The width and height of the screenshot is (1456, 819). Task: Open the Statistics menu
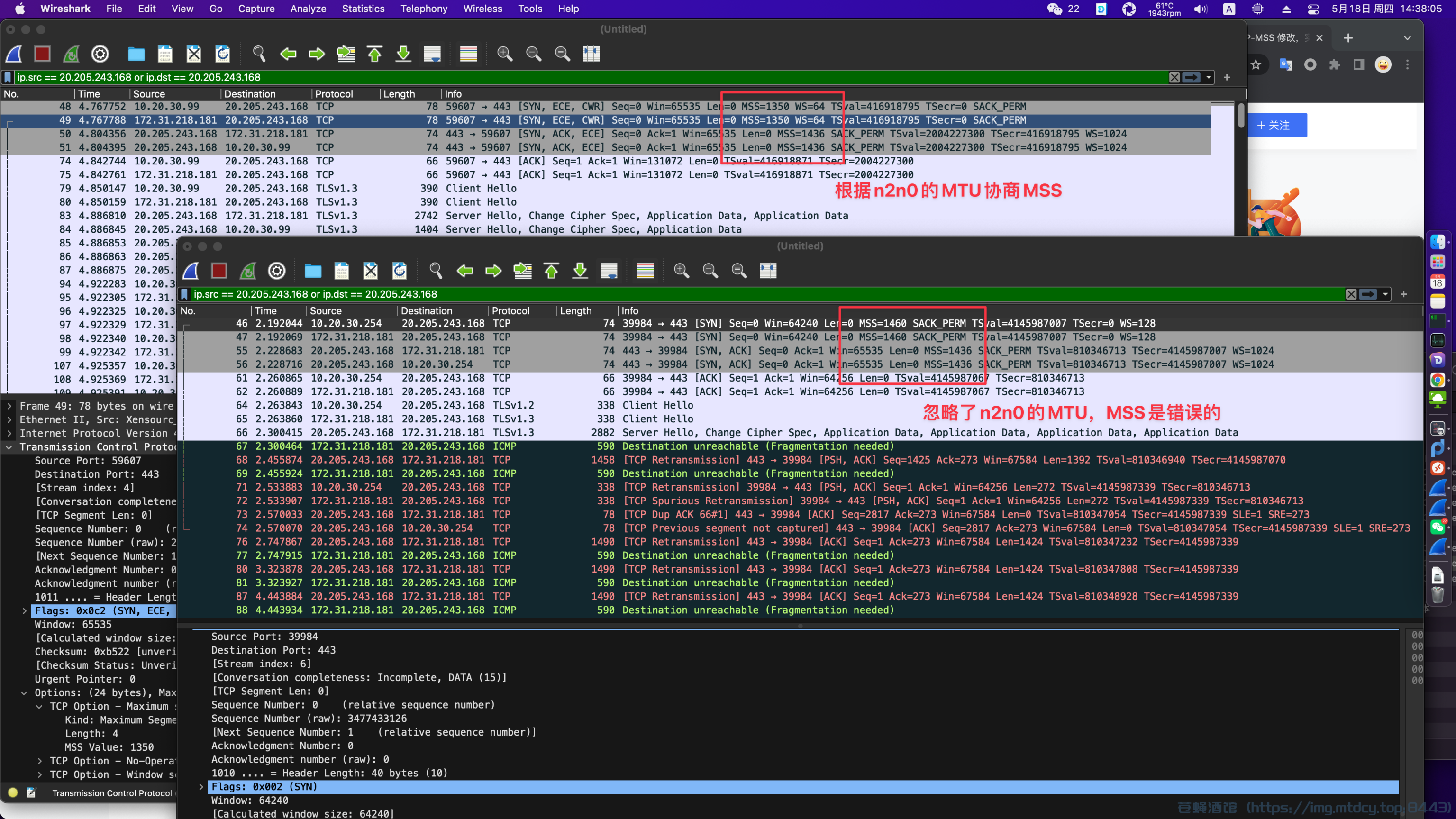tap(363, 9)
